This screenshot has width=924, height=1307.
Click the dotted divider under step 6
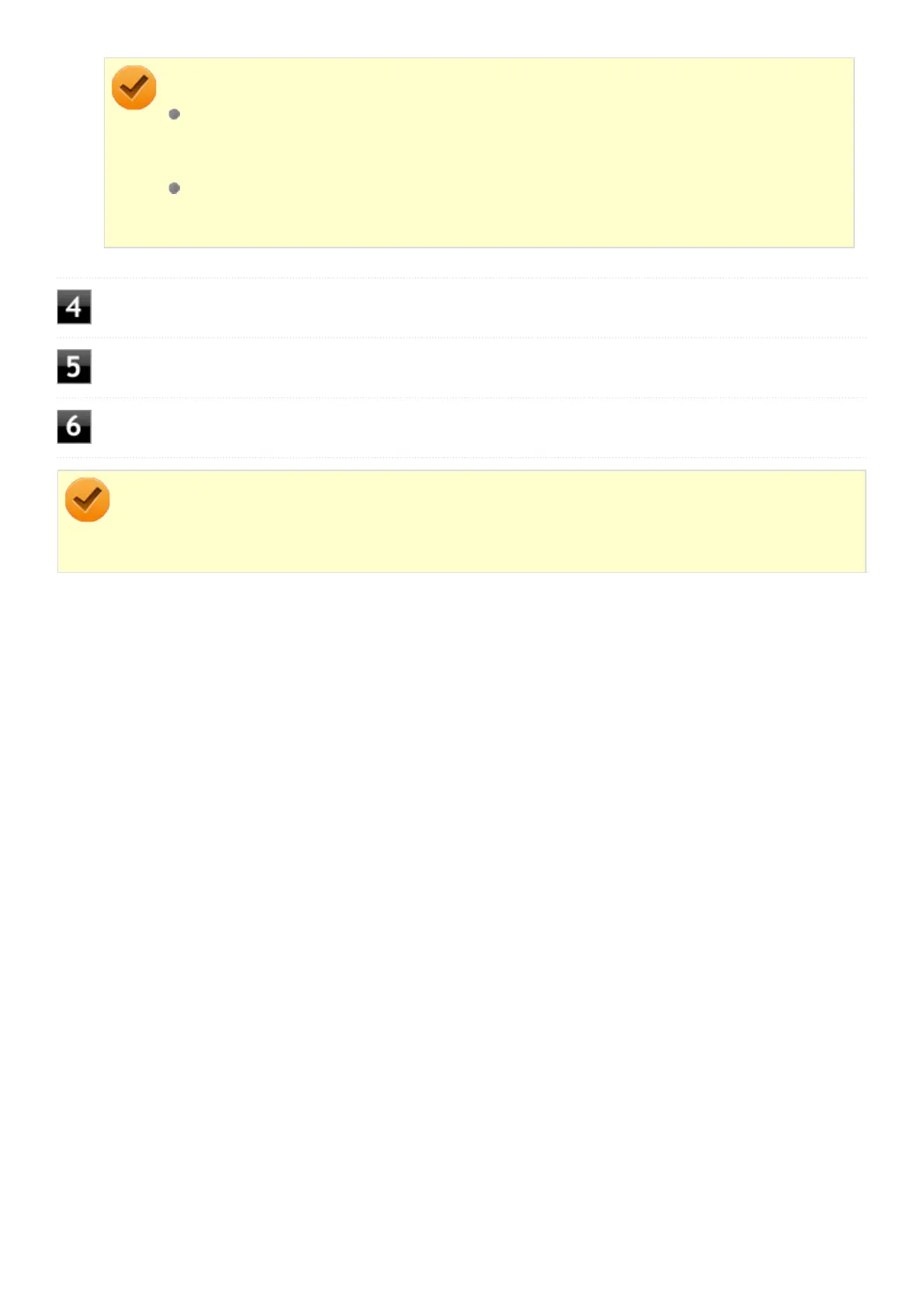(x=462, y=458)
